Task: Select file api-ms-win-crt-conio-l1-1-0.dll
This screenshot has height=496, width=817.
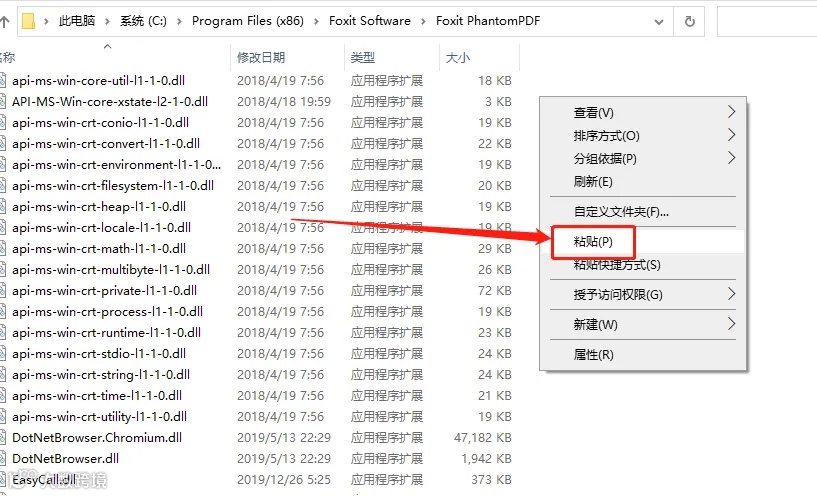Action: click(101, 122)
